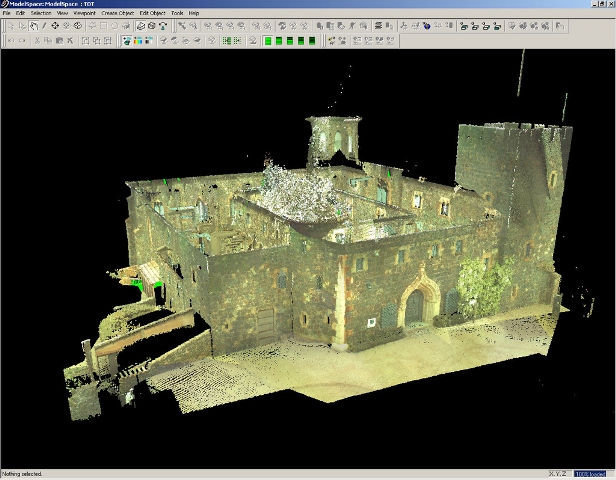The image size is (616, 480).
Task: Click the stacked layers icon in toolbar
Action: [378, 26]
